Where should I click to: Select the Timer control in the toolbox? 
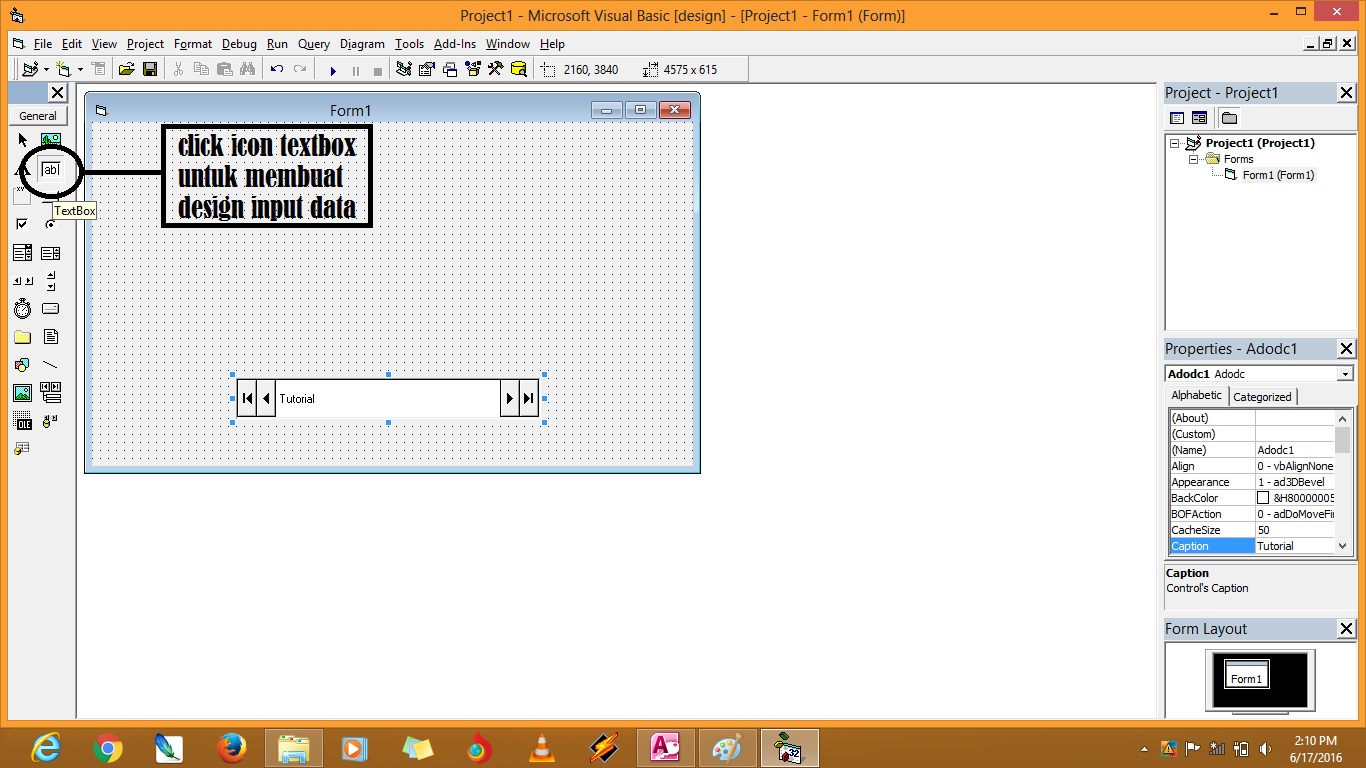coord(22,308)
